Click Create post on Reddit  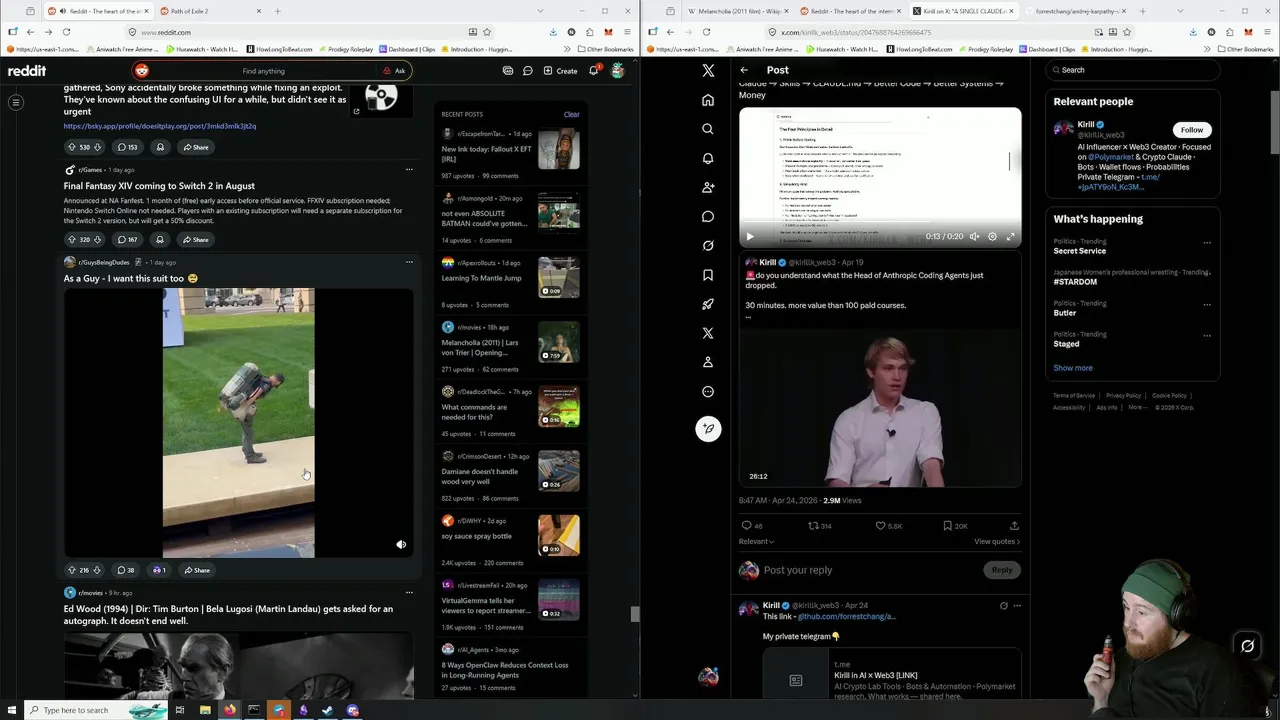(x=560, y=71)
